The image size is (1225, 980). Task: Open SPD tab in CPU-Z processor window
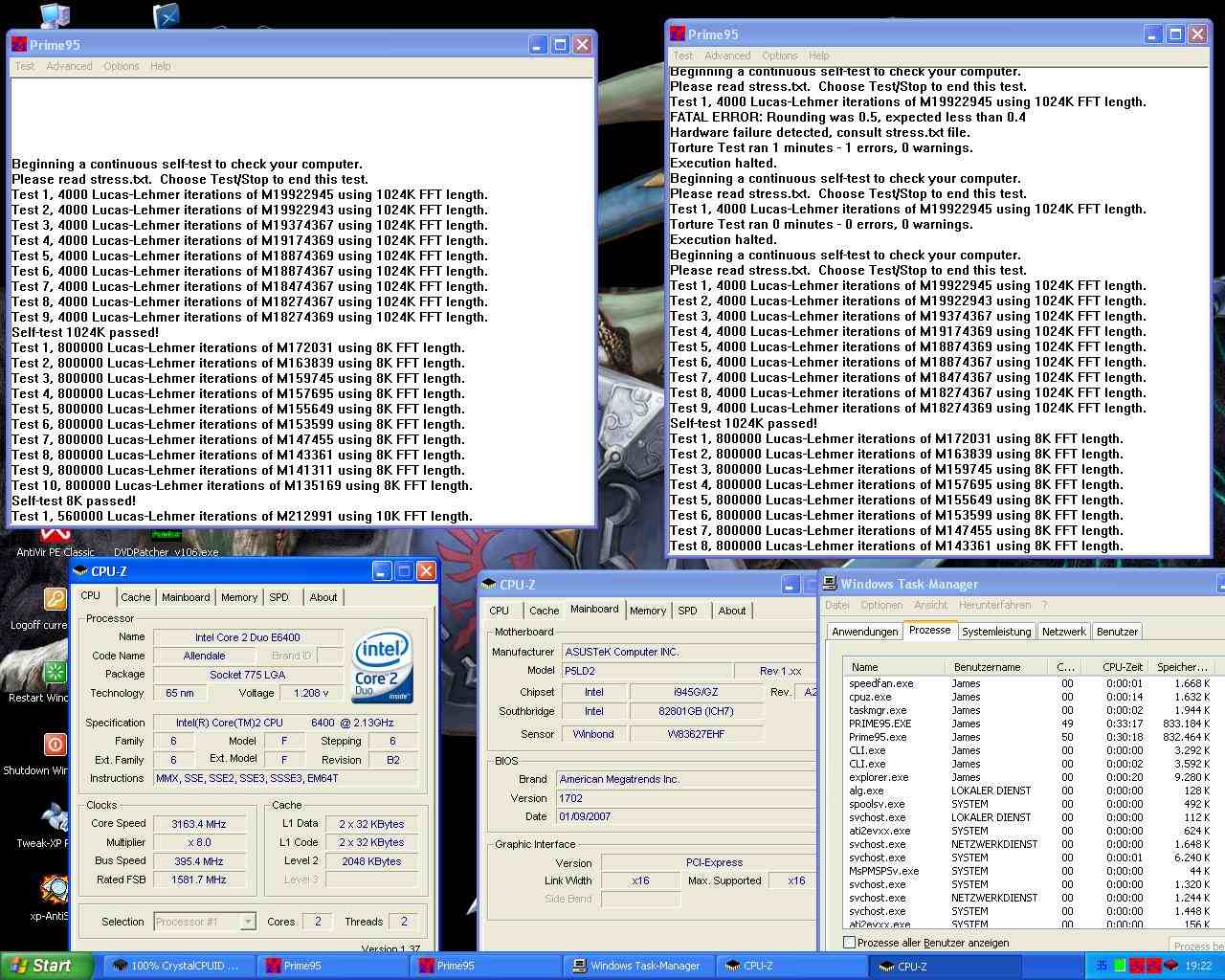click(x=278, y=597)
